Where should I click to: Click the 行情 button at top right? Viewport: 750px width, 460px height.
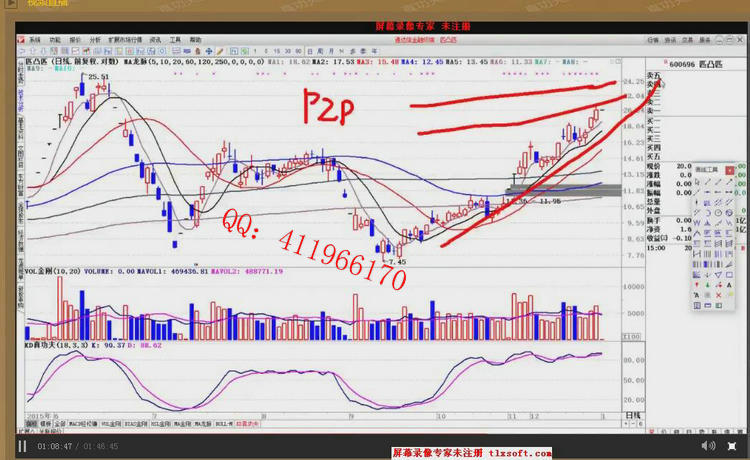[653, 40]
